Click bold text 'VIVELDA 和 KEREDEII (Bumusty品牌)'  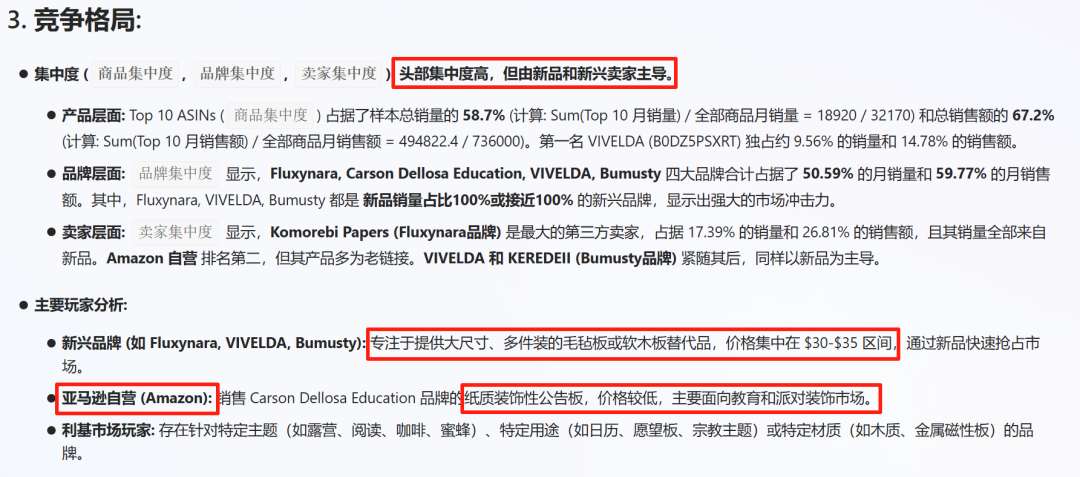(550, 260)
